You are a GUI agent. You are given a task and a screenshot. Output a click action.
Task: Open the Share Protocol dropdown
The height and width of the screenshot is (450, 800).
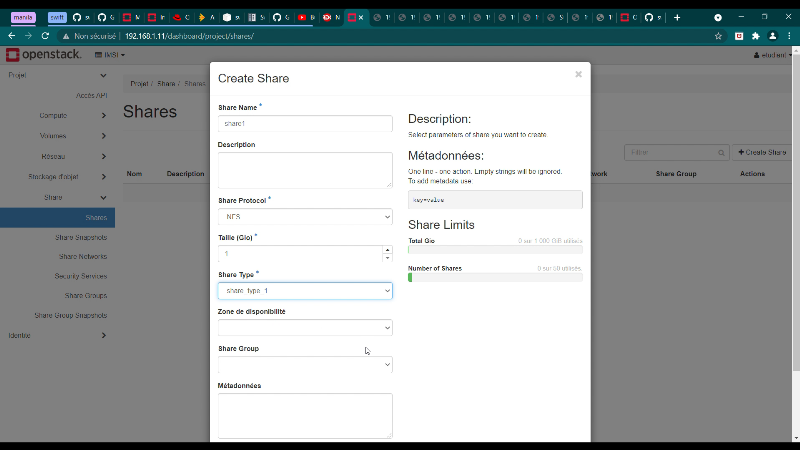305,216
